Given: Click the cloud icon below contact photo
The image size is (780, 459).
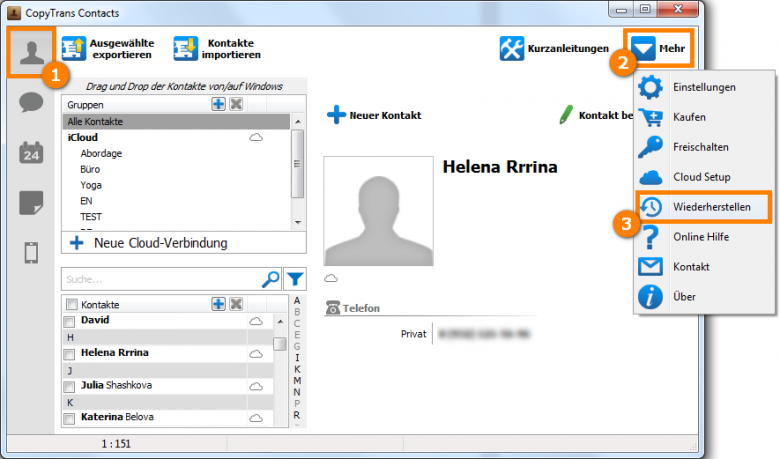Looking at the screenshot, I should (x=331, y=278).
